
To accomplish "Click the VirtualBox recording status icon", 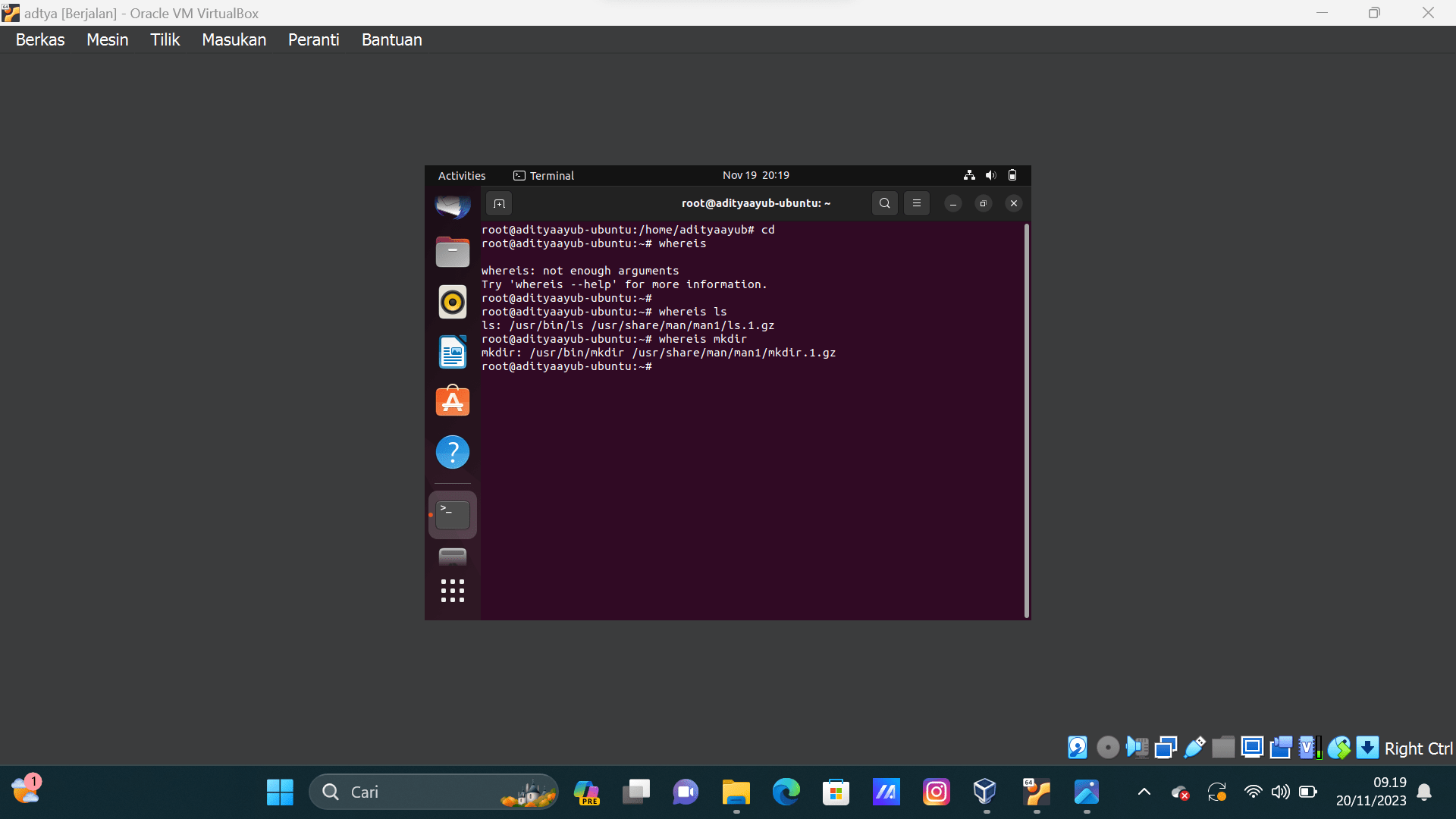I will [1281, 748].
